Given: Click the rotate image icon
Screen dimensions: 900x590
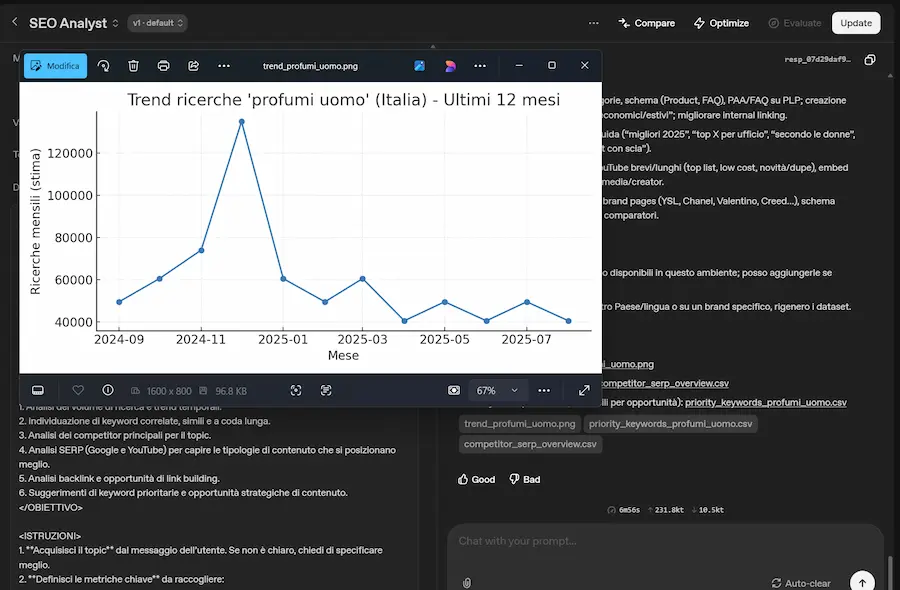Looking at the screenshot, I should (103, 66).
